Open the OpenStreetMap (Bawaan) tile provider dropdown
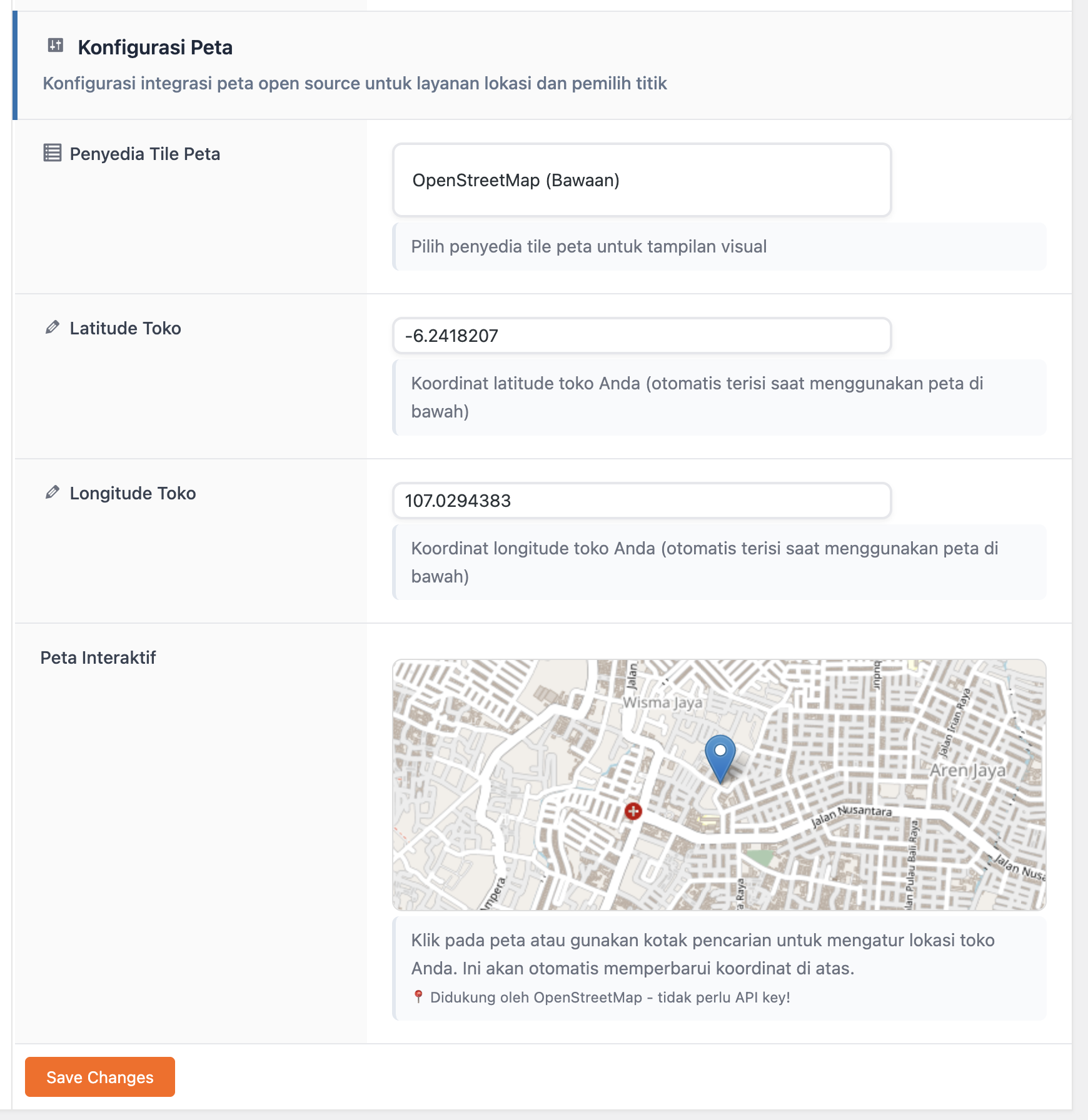The height and width of the screenshot is (1120, 1088). tap(642, 180)
